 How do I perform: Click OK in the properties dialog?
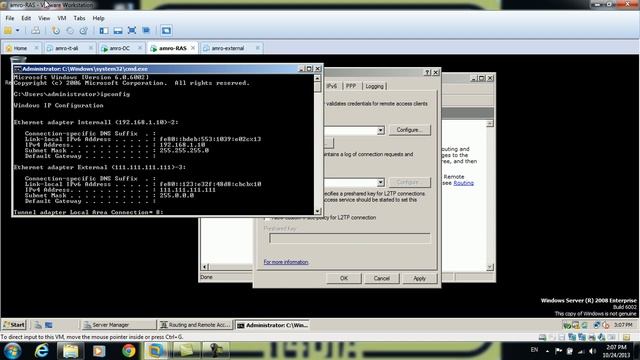tap(344, 278)
